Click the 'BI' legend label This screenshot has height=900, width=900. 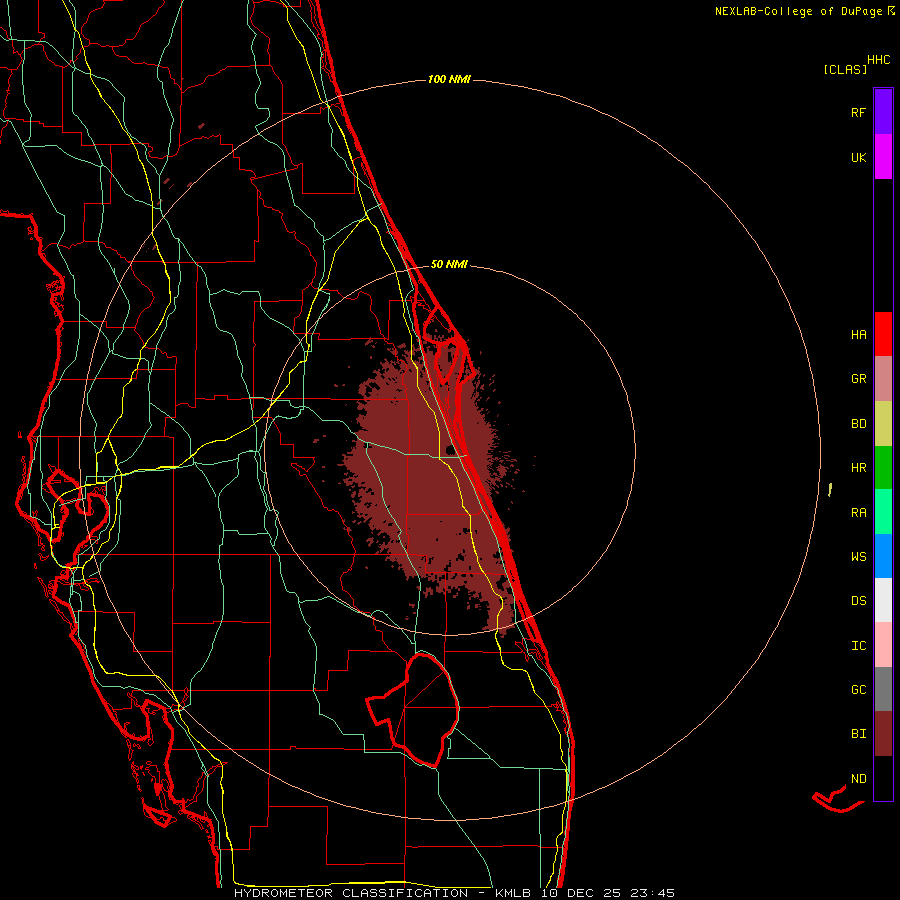click(x=858, y=734)
